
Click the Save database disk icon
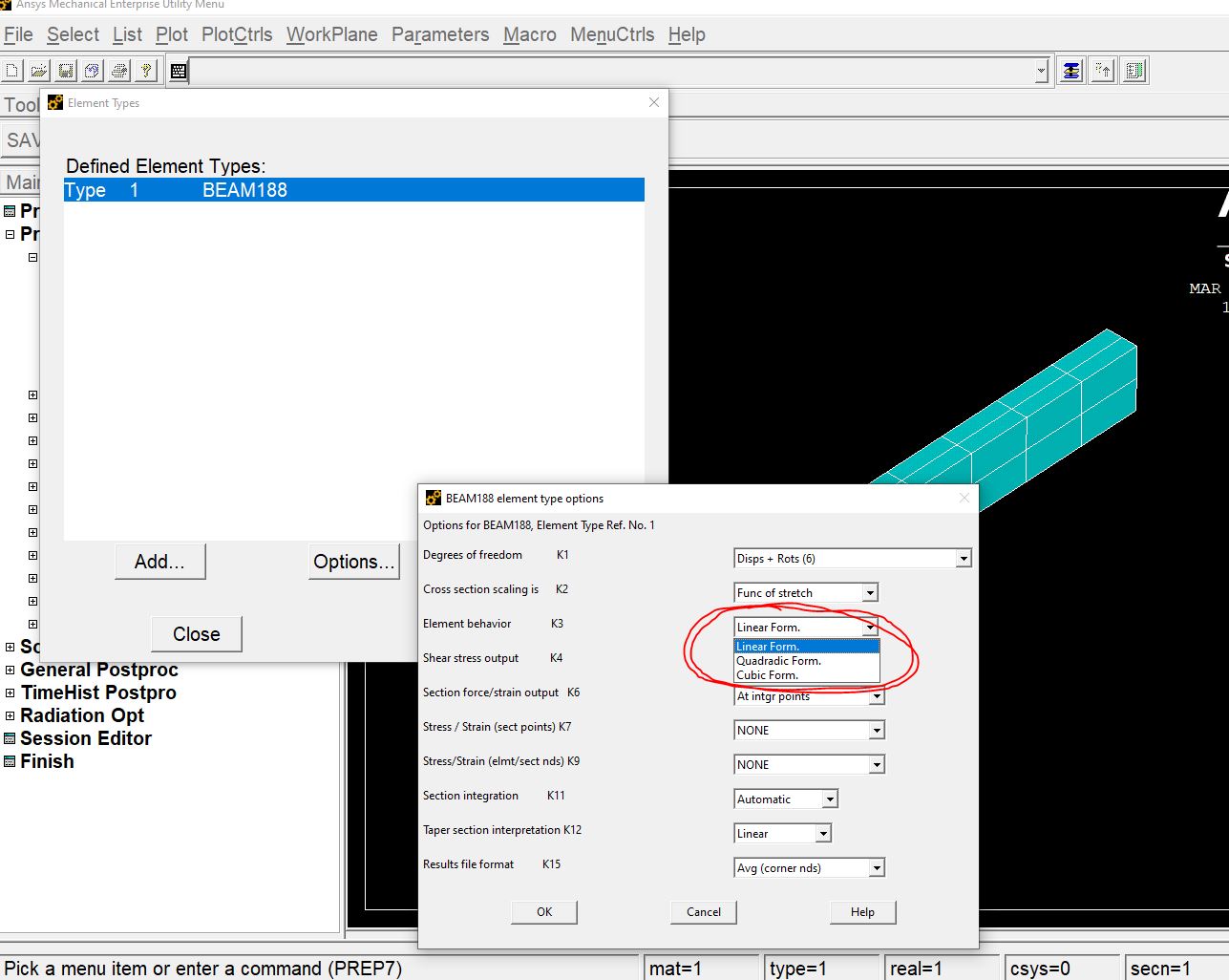click(x=66, y=71)
